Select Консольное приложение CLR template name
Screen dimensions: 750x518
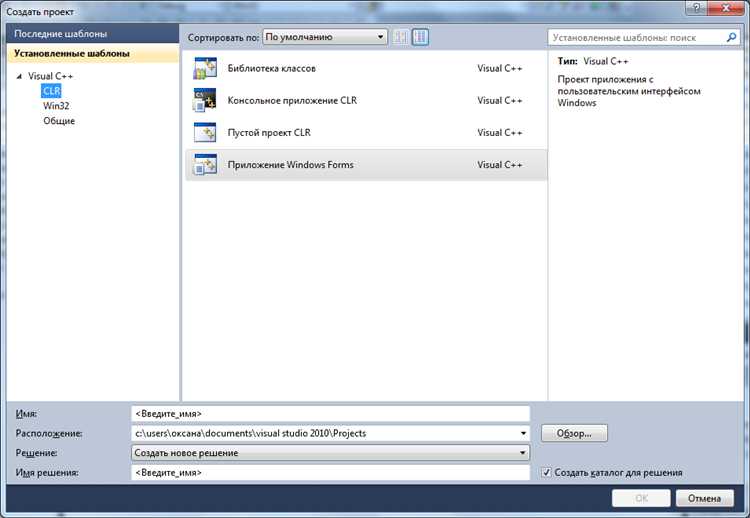click(x=292, y=100)
